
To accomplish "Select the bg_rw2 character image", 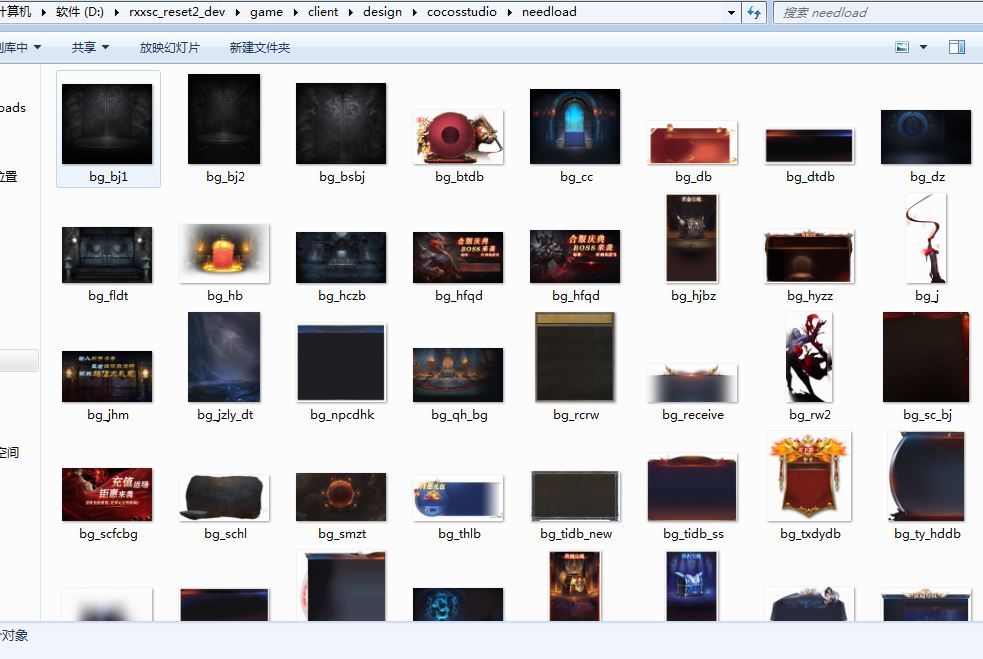I will (809, 358).
